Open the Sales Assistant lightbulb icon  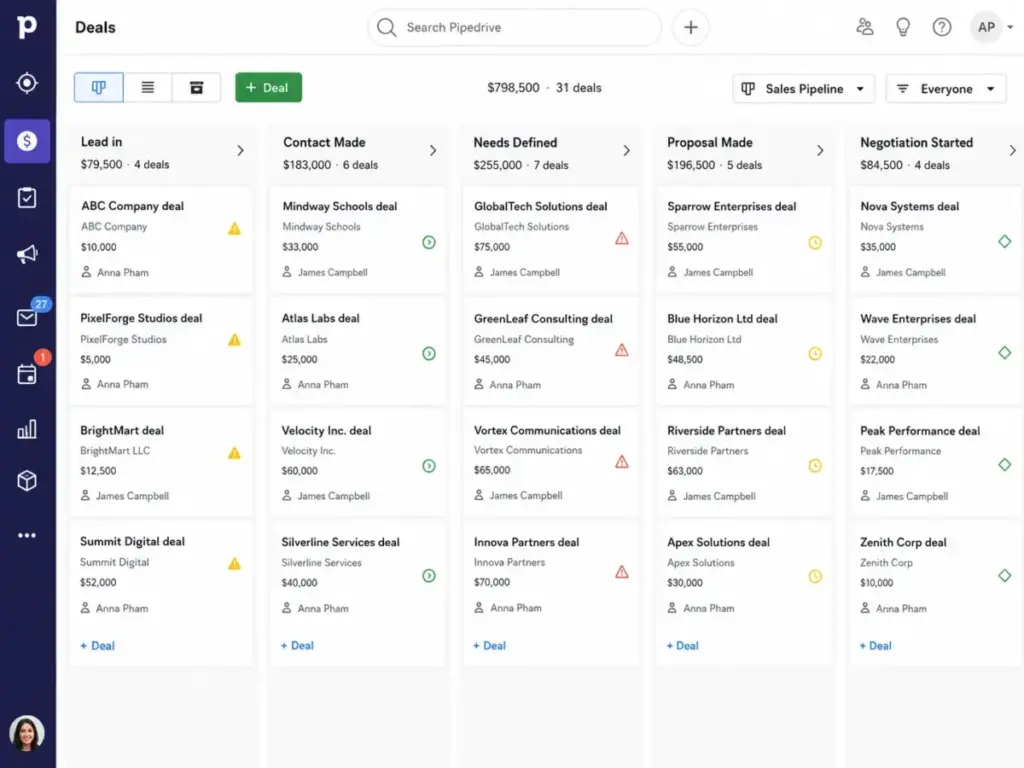(x=903, y=27)
